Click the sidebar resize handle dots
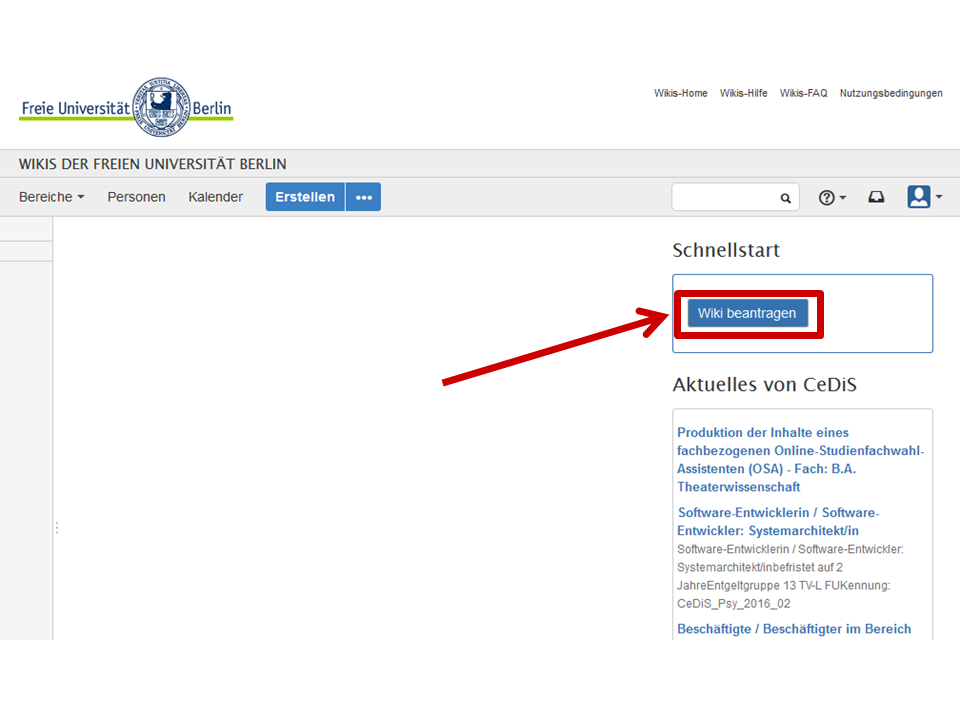 57,528
